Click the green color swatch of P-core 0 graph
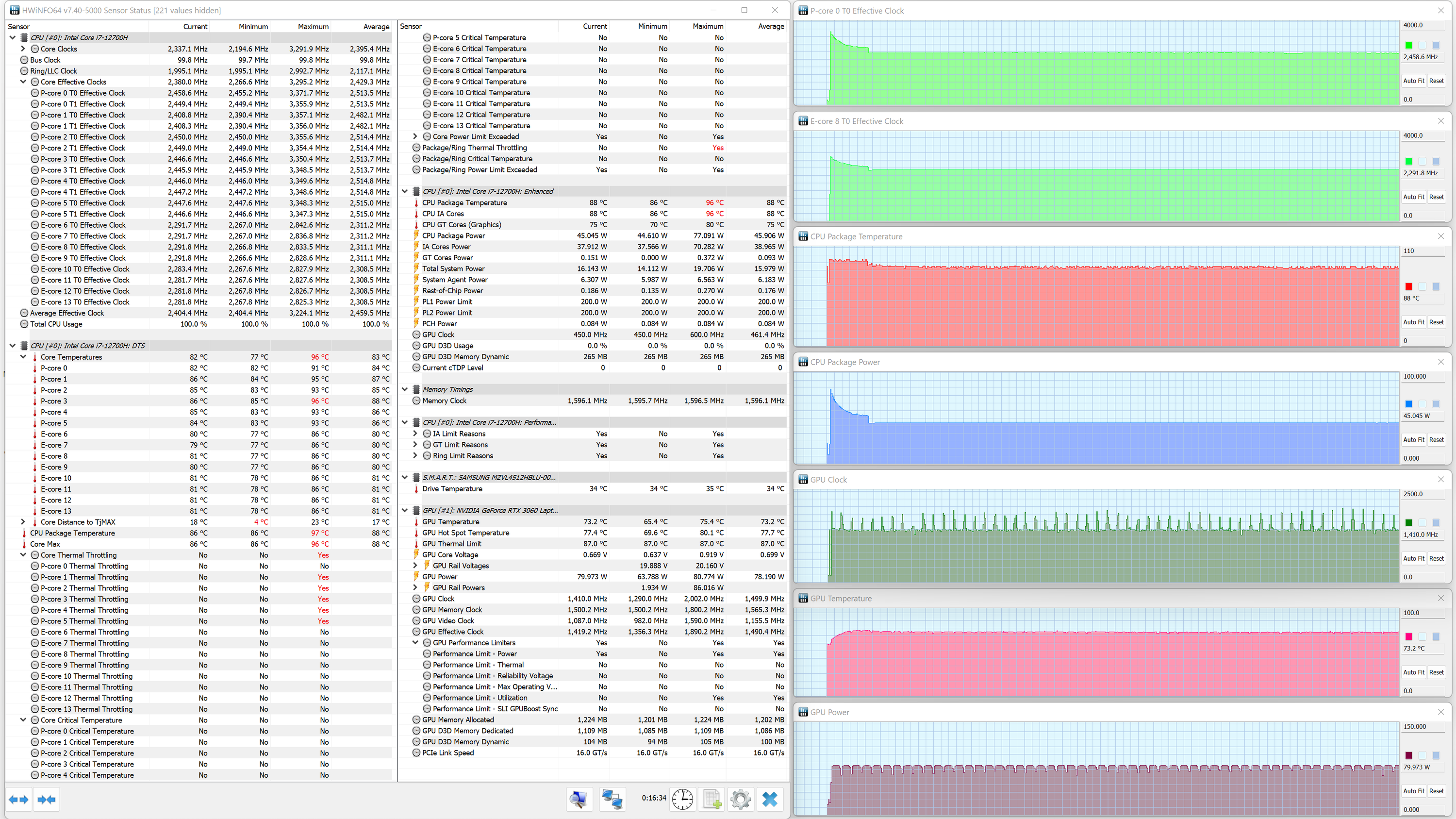 pyautogui.click(x=1408, y=45)
